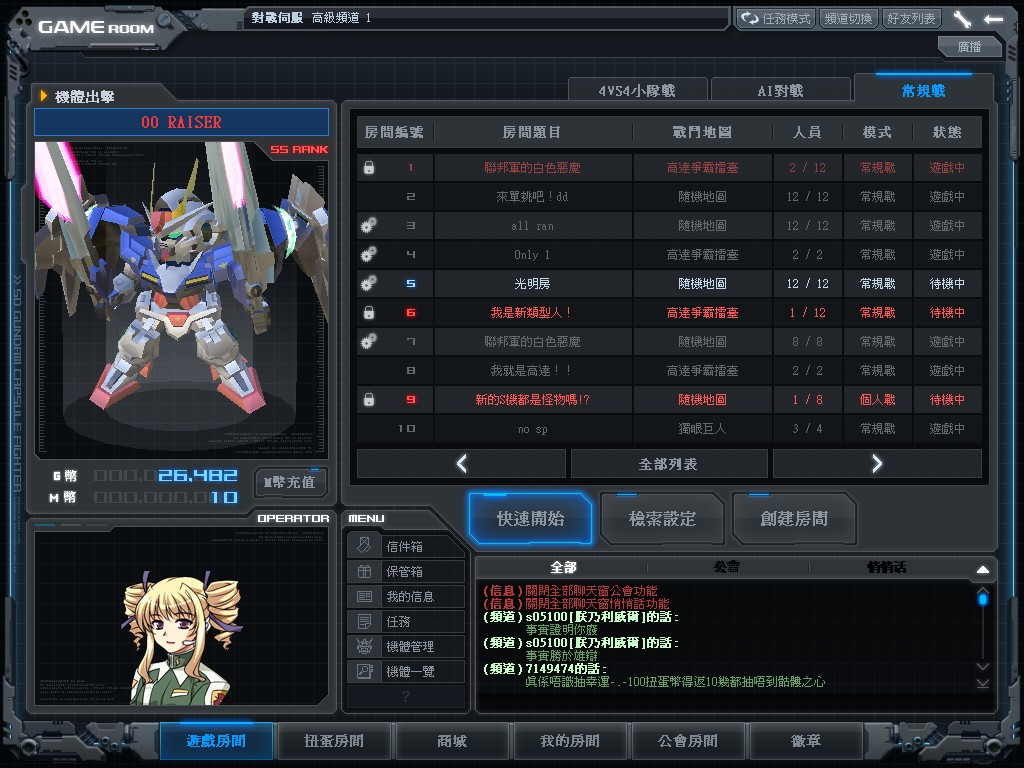Click the chat scroll-down chevron
The image size is (1024, 768).
982,666
